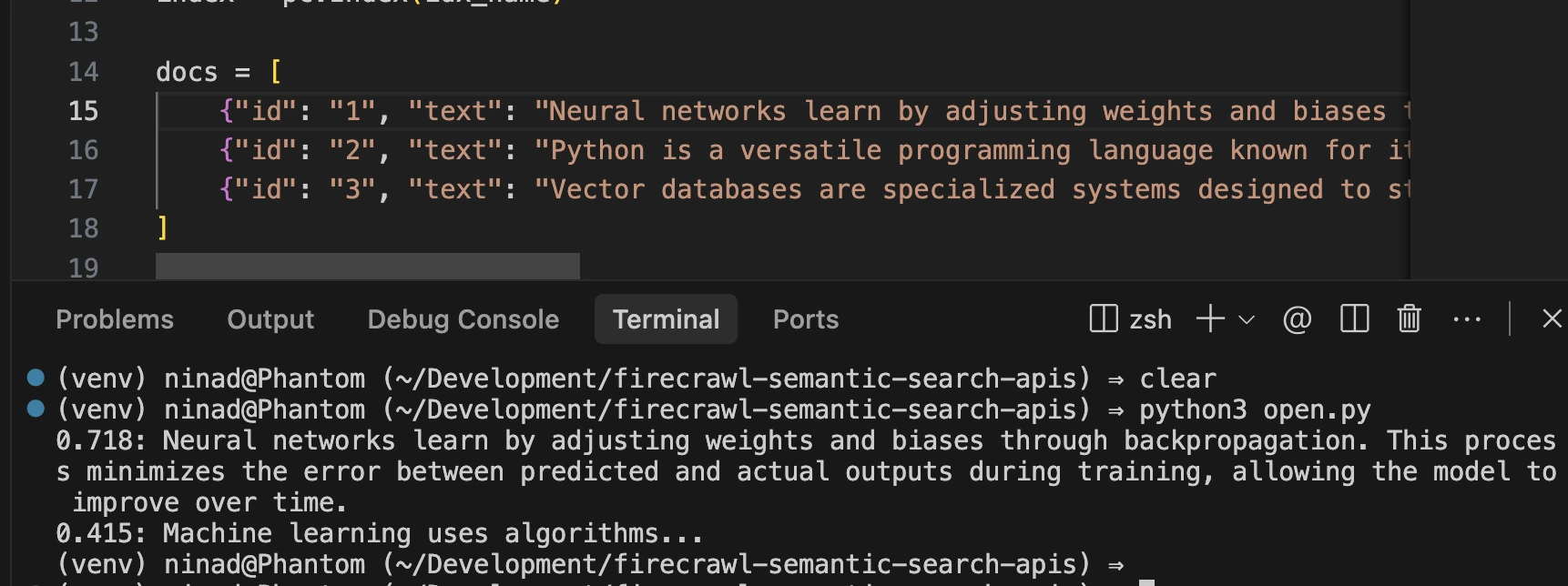The image size is (1568, 586).
Task: Click the zsh terminal name label
Action: [1150, 319]
